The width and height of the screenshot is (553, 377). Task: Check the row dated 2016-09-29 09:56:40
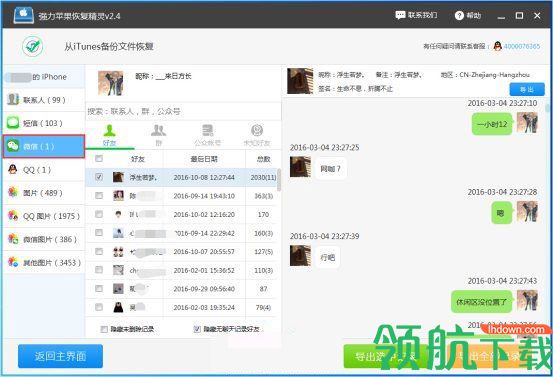click(99, 288)
